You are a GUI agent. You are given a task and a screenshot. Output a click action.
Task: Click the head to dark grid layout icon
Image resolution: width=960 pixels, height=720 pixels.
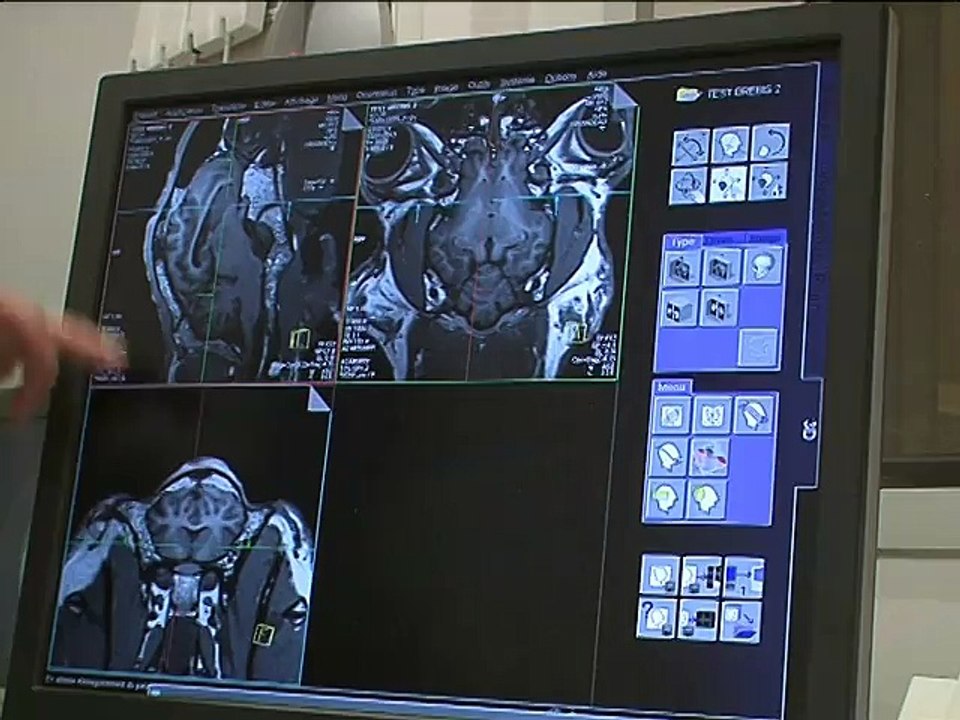(698, 621)
